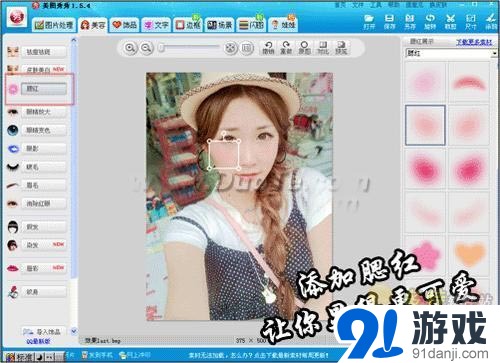Click the 旋转 rotate icon
The height and width of the screenshot is (363, 500).
tap(430, 22)
